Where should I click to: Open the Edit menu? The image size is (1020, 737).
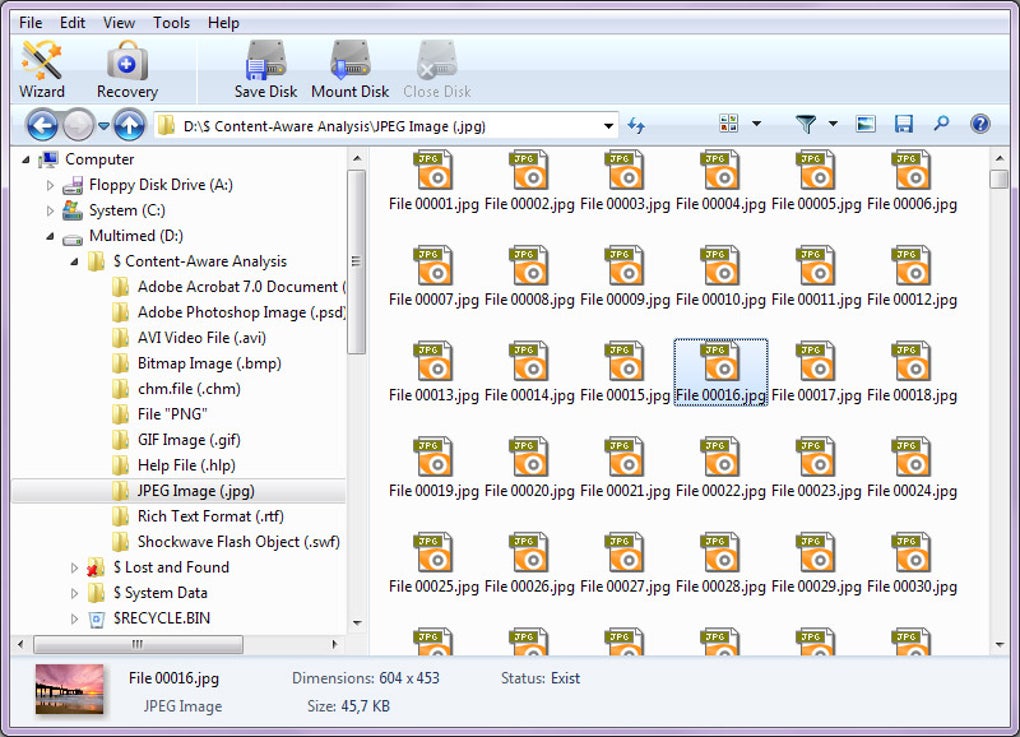tap(72, 23)
